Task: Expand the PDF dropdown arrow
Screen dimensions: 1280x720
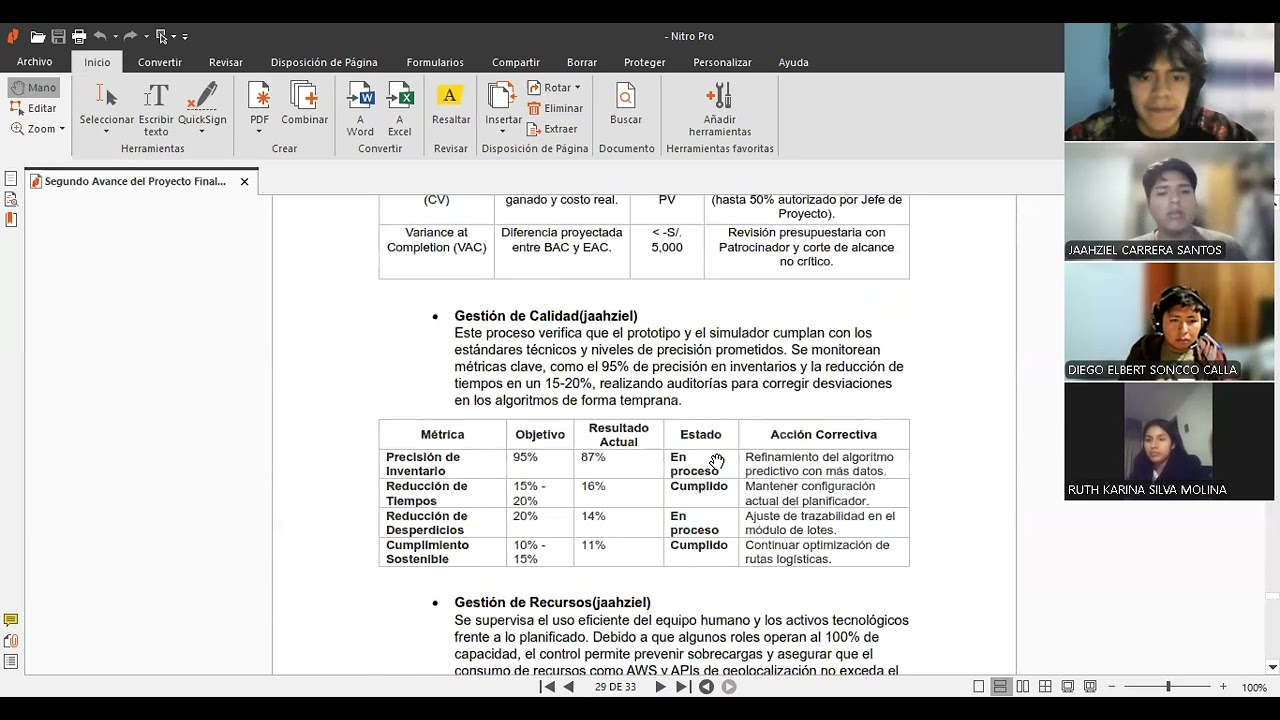Action: point(259,131)
